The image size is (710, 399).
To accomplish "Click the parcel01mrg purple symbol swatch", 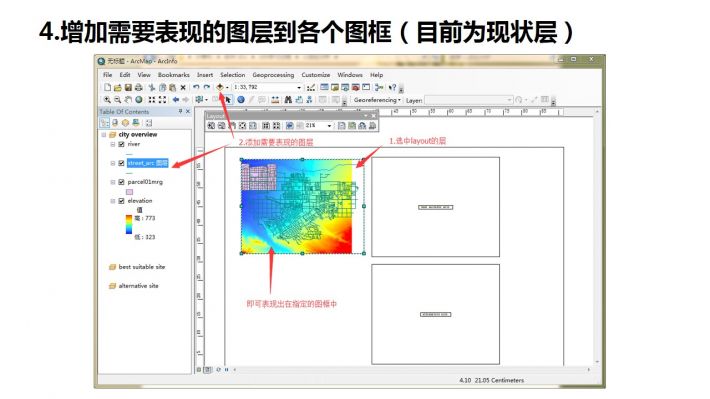I will (x=130, y=192).
